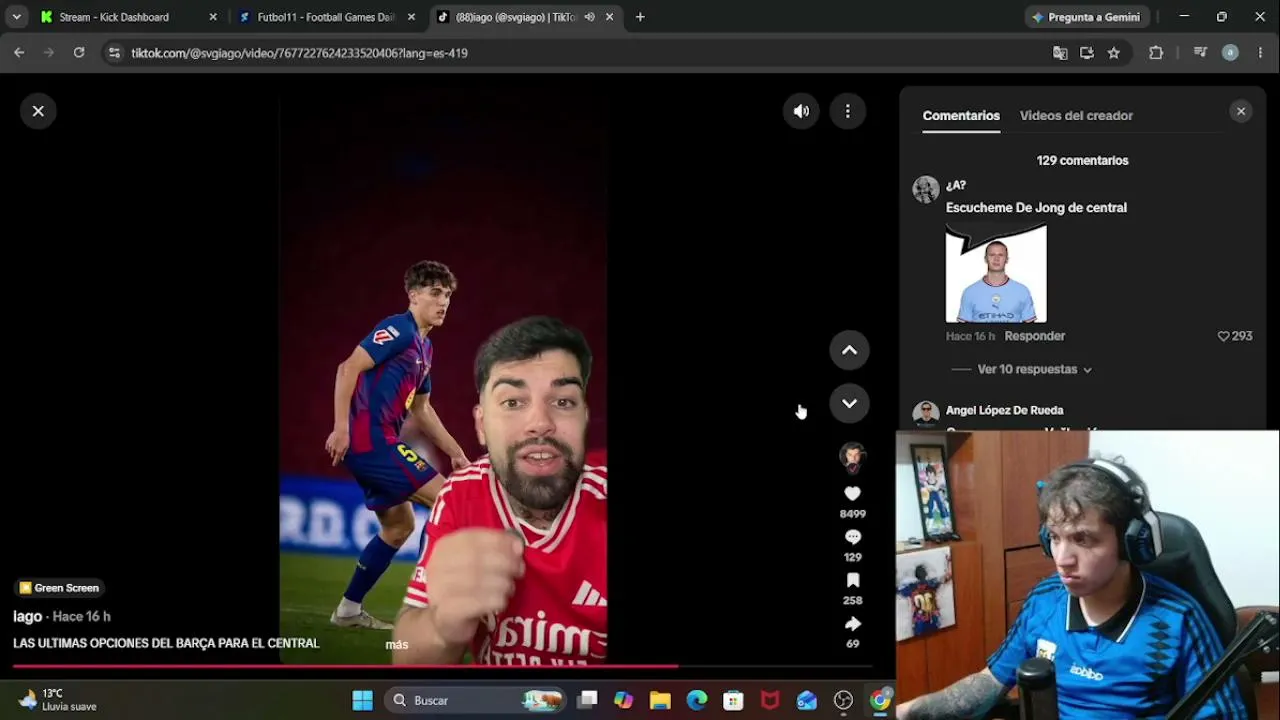Switch to the Comentarios tab

tap(961, 116)
